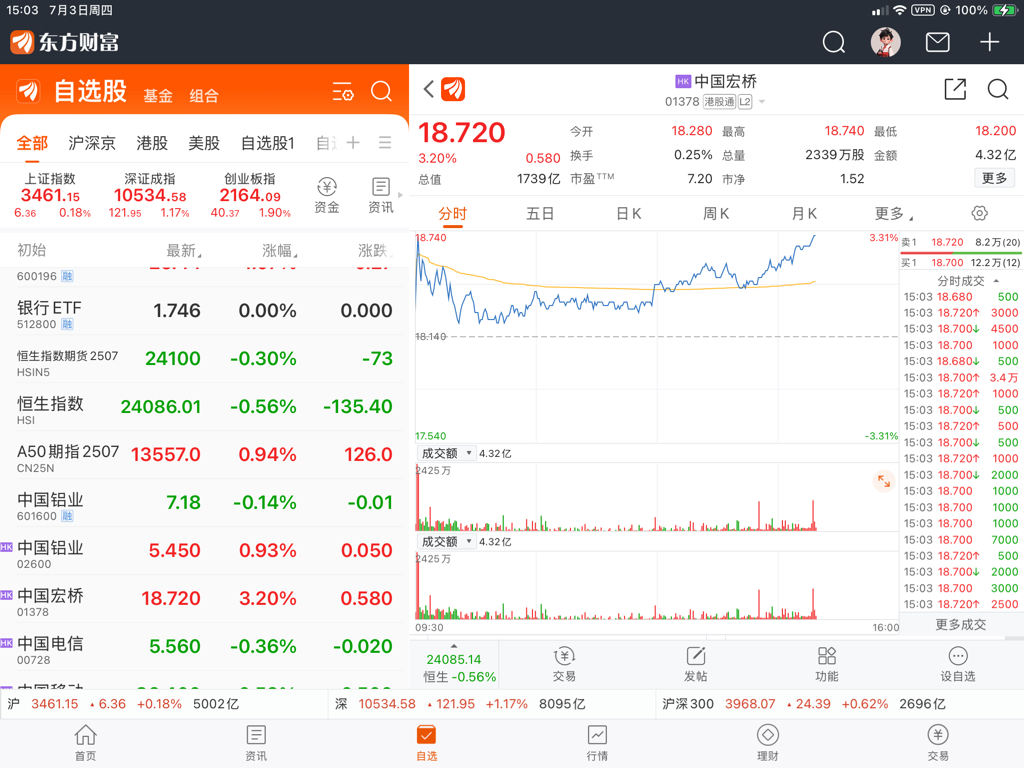Tap the plus icon in top bar
Screen dimensions: 1024x768
989,42
